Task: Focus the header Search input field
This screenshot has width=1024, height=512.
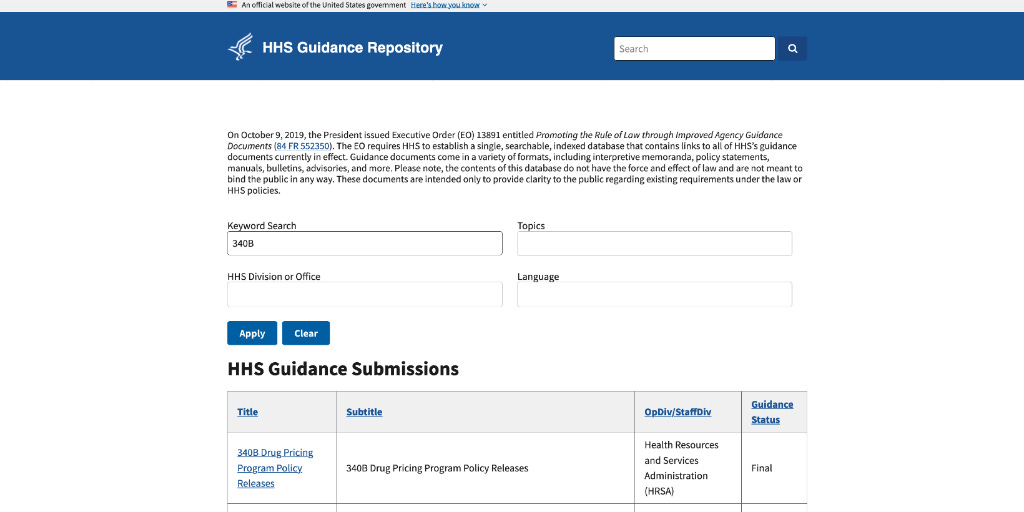Action: pyautogui.click(x=694, y=48)
